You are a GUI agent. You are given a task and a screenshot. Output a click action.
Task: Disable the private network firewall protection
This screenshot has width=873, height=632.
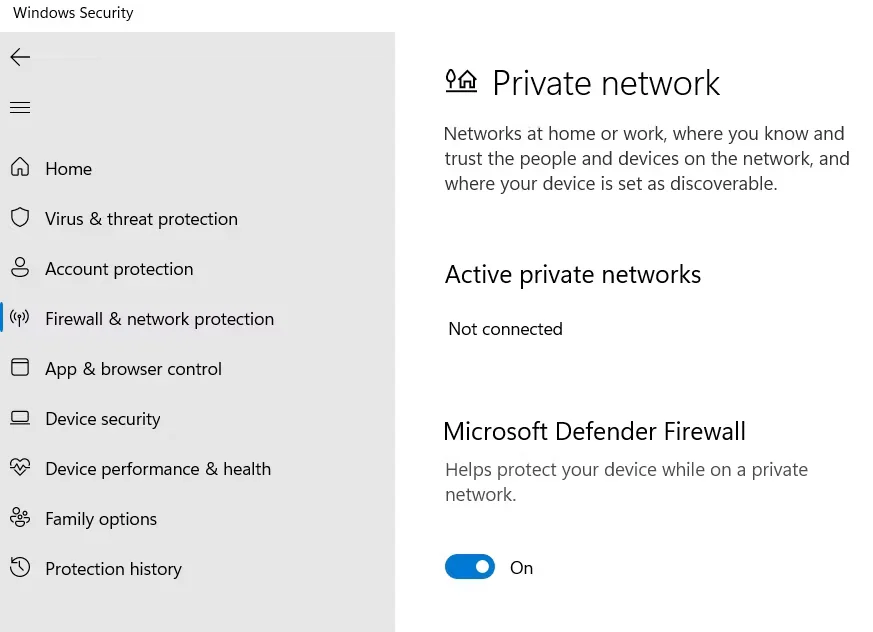pyautogui.click(x=470, y=566)
